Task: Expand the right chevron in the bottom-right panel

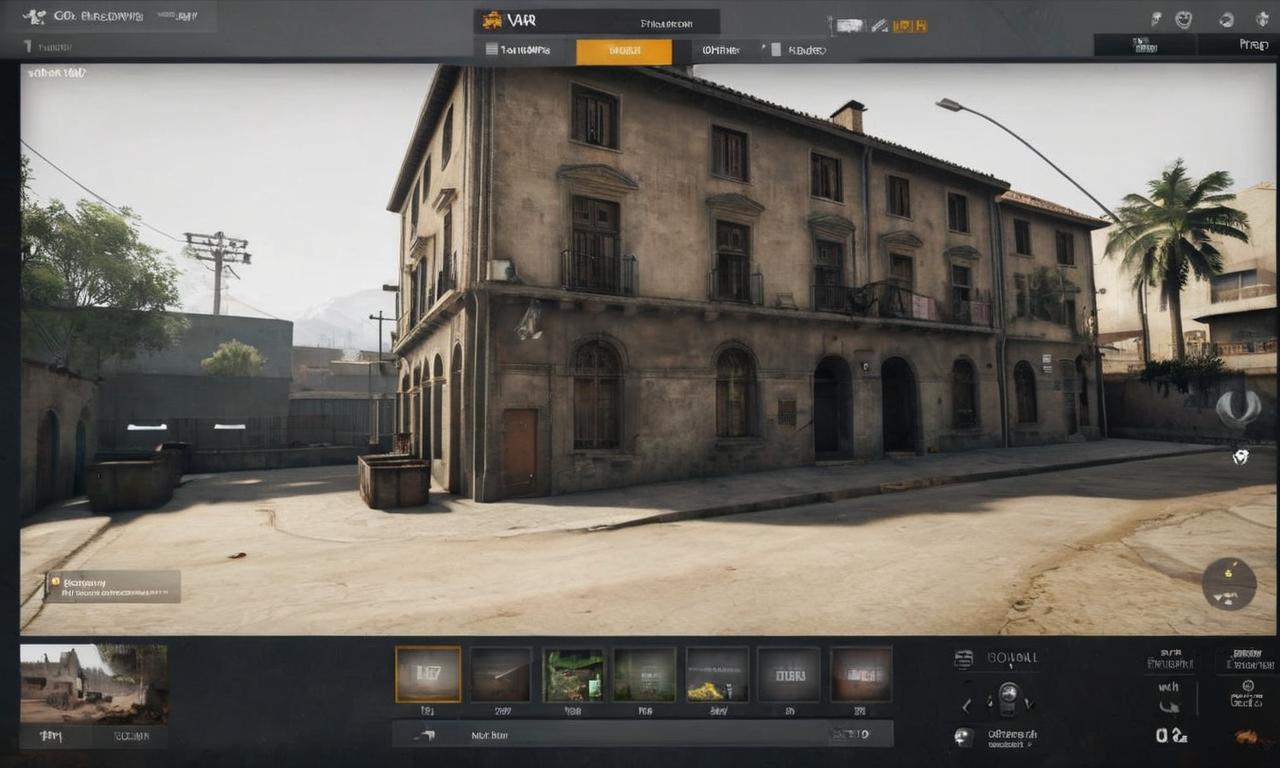Action: pos(1029,705)
